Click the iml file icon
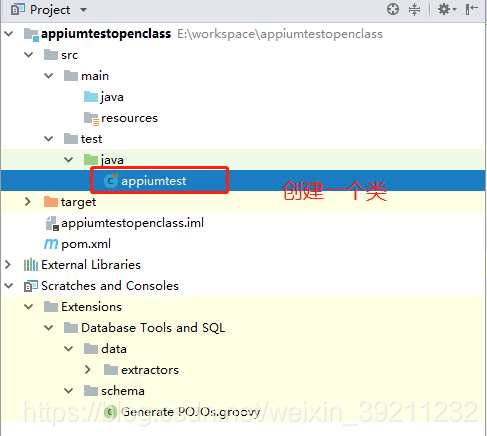Viewport: 487px width, 436px height. pyautogui.click(x=52, y=223)
